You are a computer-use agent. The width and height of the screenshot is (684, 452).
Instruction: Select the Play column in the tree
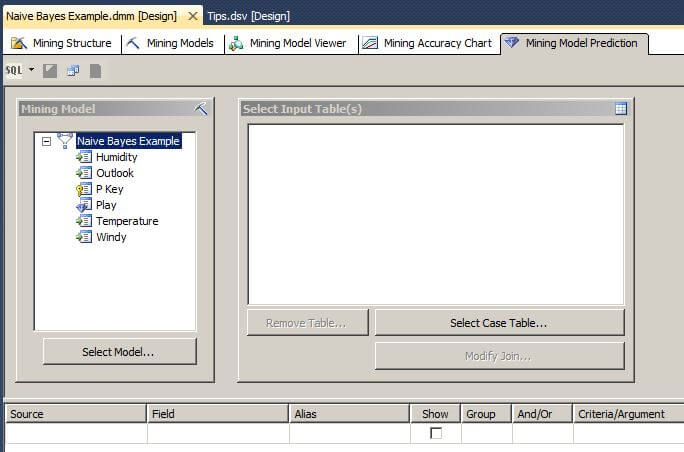click(x=106, y=205)
